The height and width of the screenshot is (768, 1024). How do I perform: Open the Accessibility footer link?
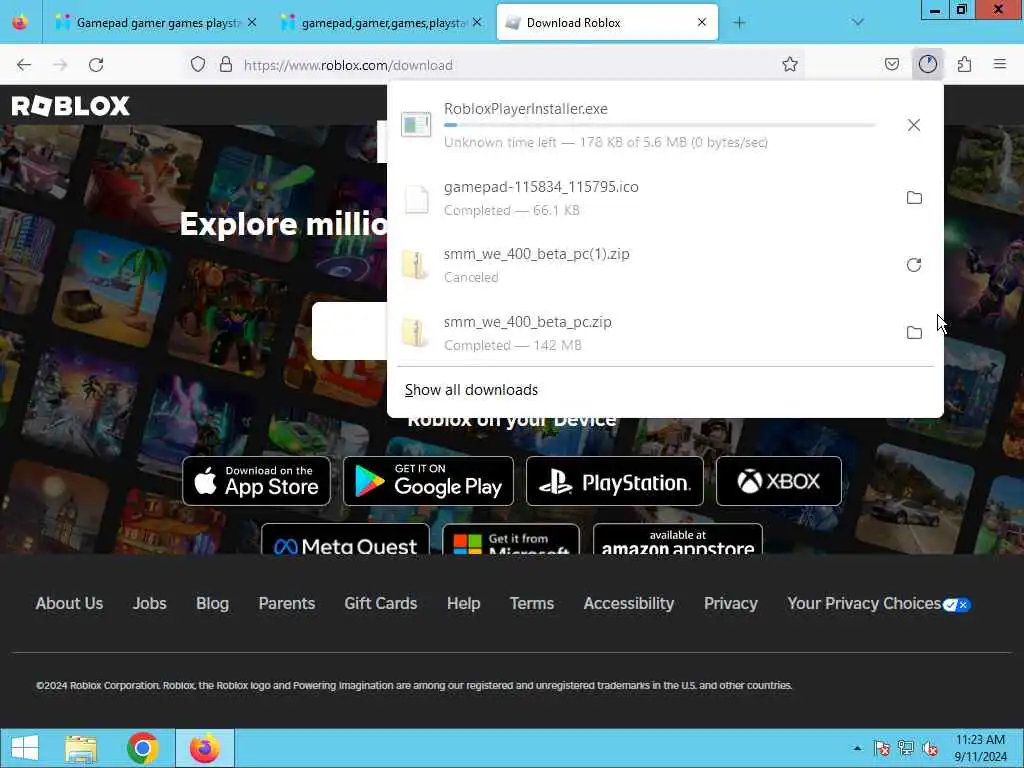click(629, 603)
